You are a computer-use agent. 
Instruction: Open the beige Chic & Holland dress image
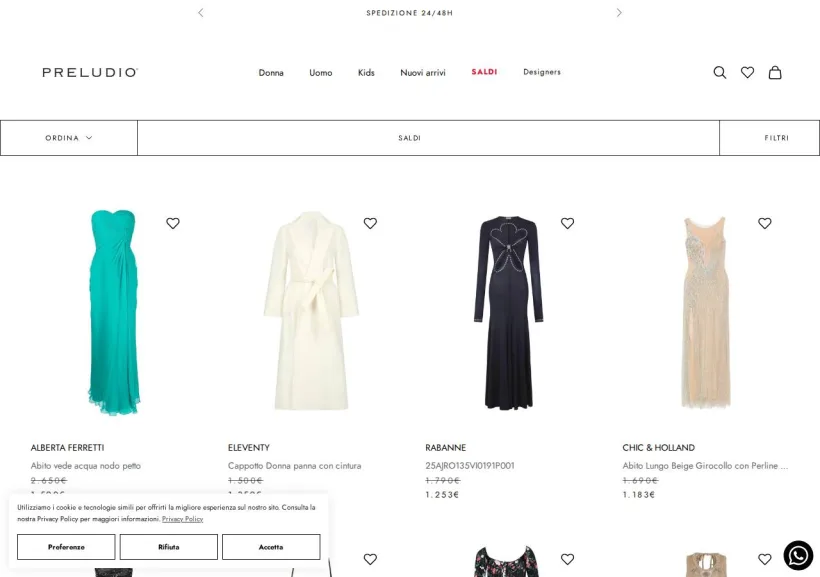tap(706, 312)
